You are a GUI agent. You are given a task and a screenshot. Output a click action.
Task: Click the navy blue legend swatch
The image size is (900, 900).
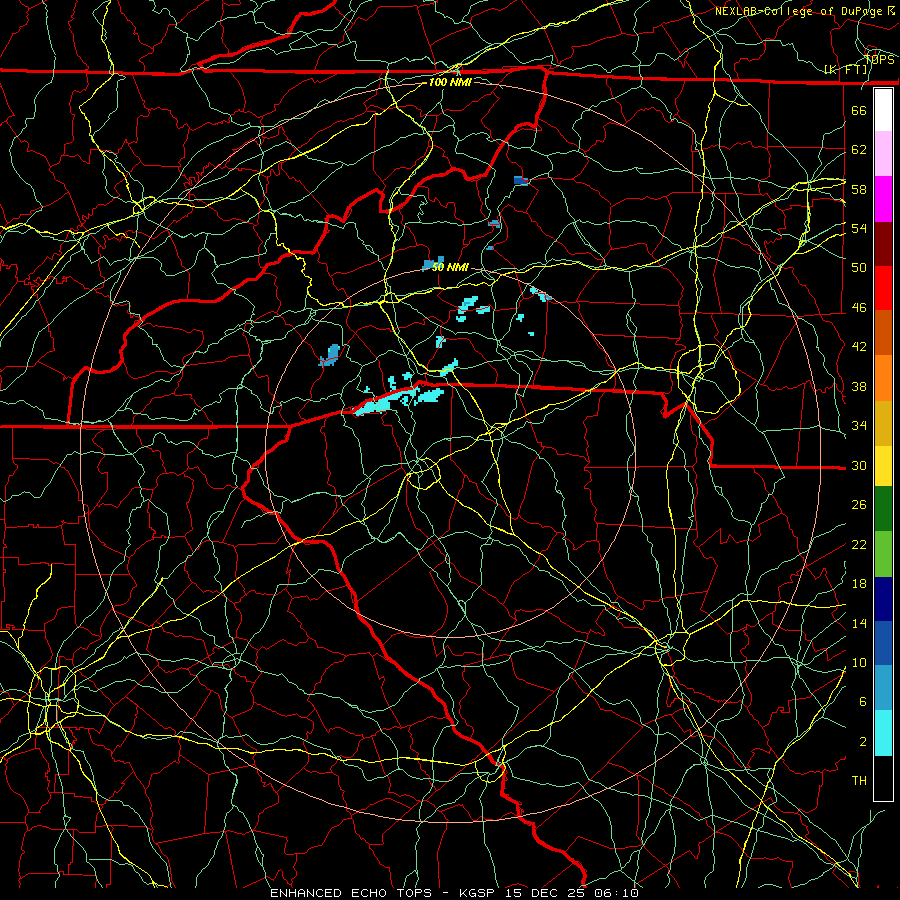click(x=883, y=599)
